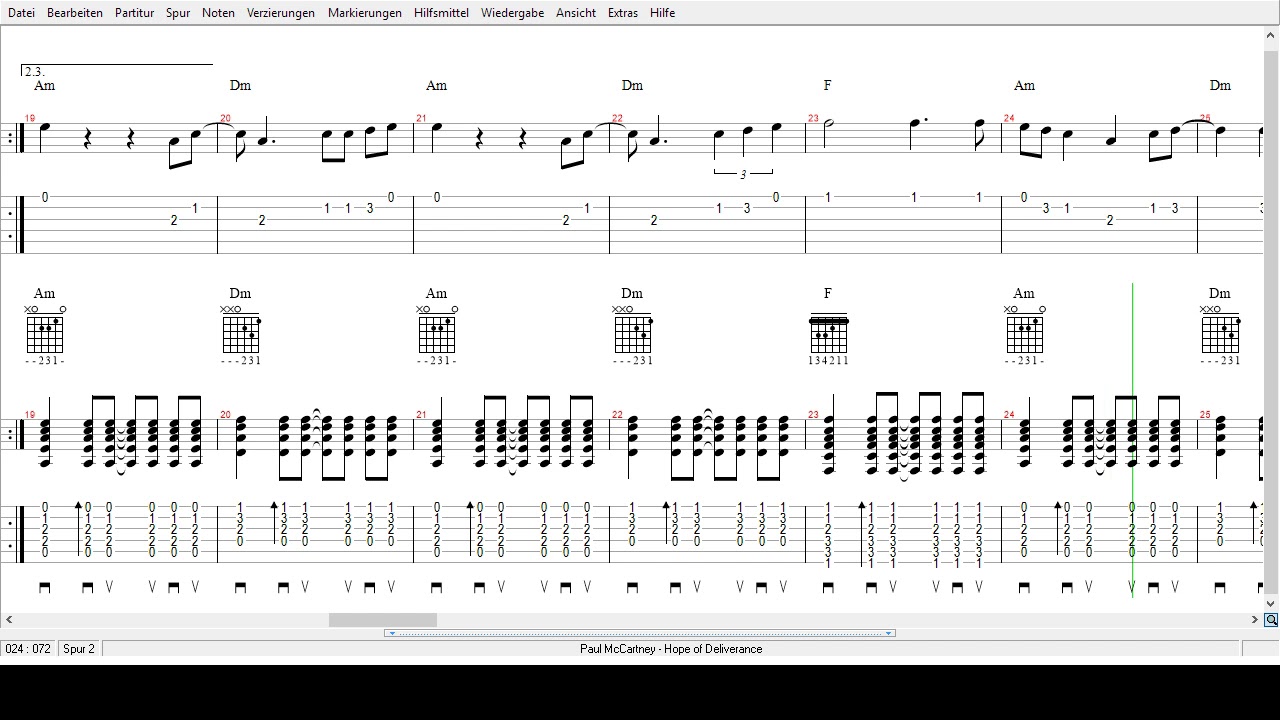Screen dimensions: 1280x720
Task: Select the Am chord diagram at measure 24
Action: [1025, 334]
